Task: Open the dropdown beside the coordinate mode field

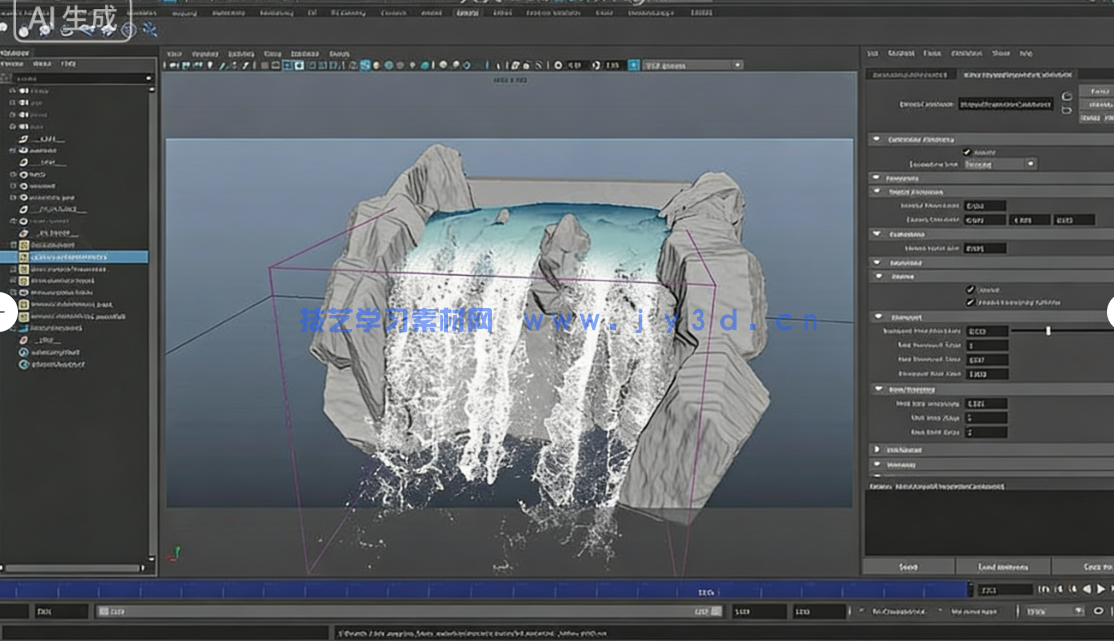Action: (x=1031, y=163)
